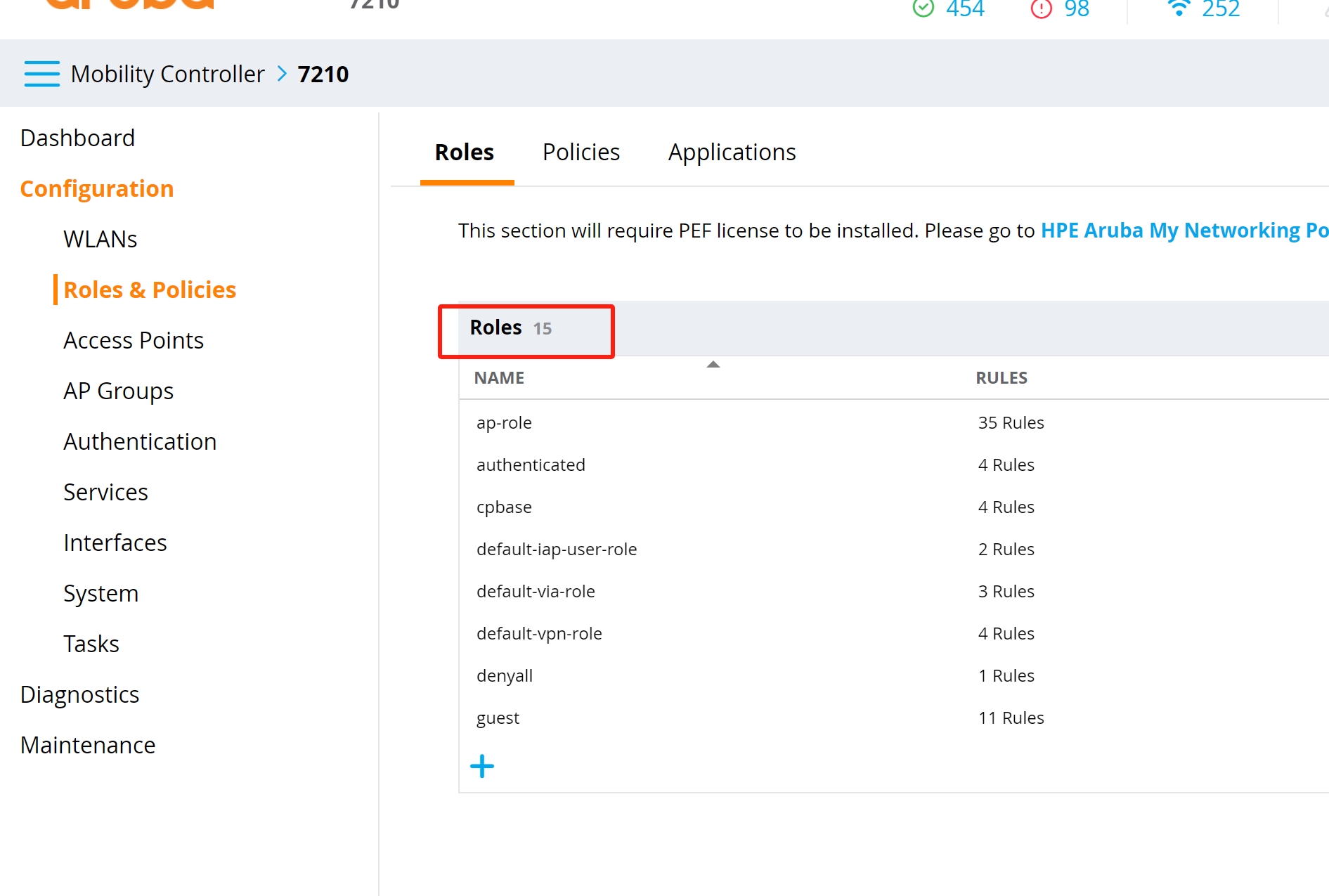Sort roles by NAME column arrow
The height and width of the screenshot is (896, 1329).
(x=713, y=365)
